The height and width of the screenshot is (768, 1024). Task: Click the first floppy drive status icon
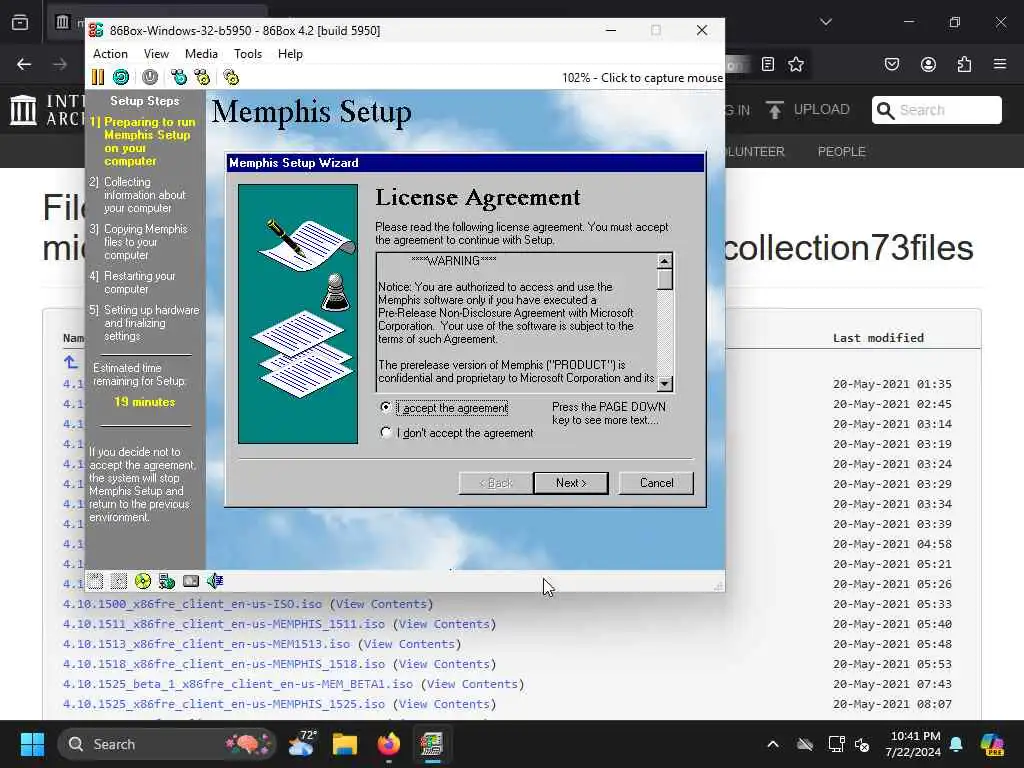(x=95, y=581)
